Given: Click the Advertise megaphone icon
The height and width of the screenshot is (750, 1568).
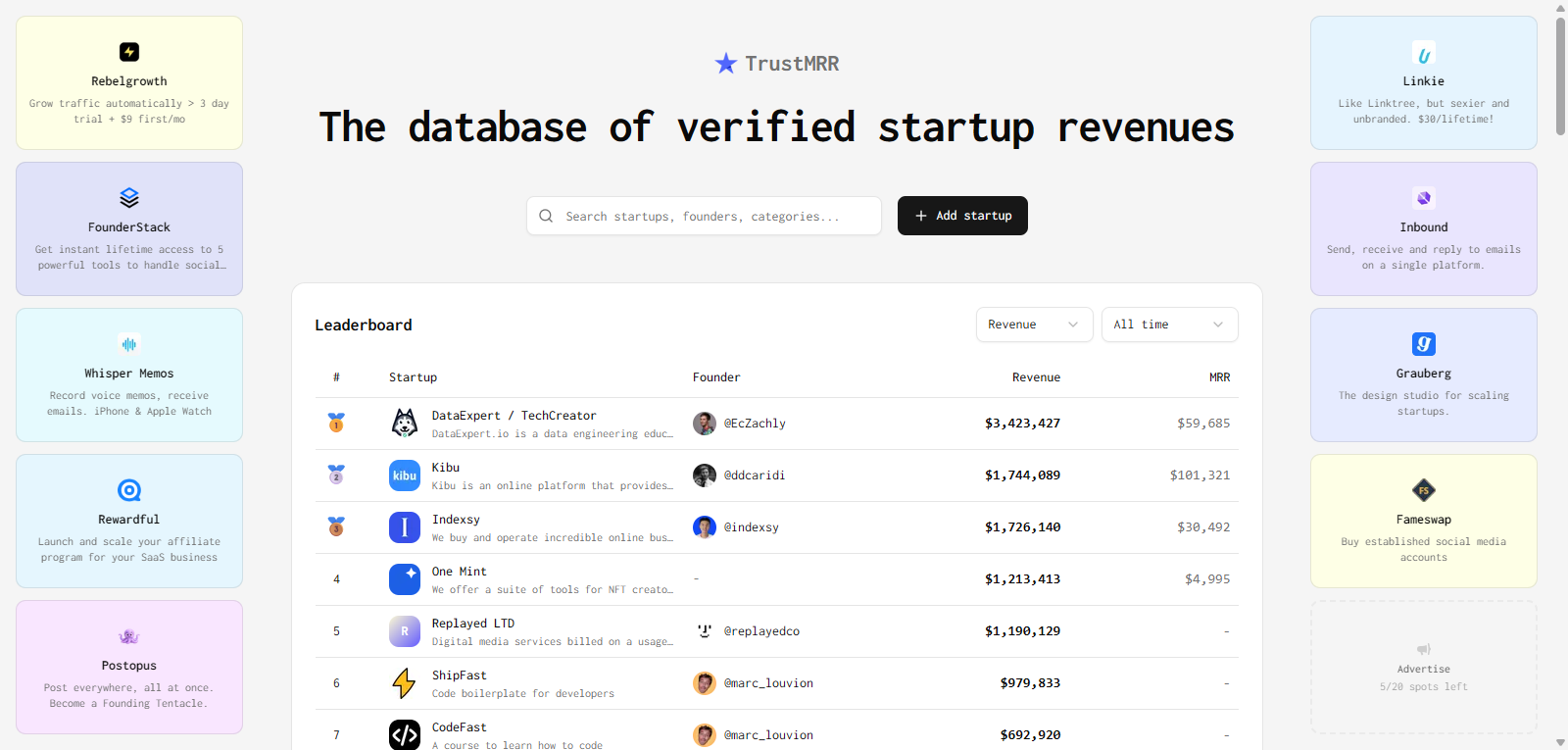Looking at the screenshot, I should (x=1424, y=649).
